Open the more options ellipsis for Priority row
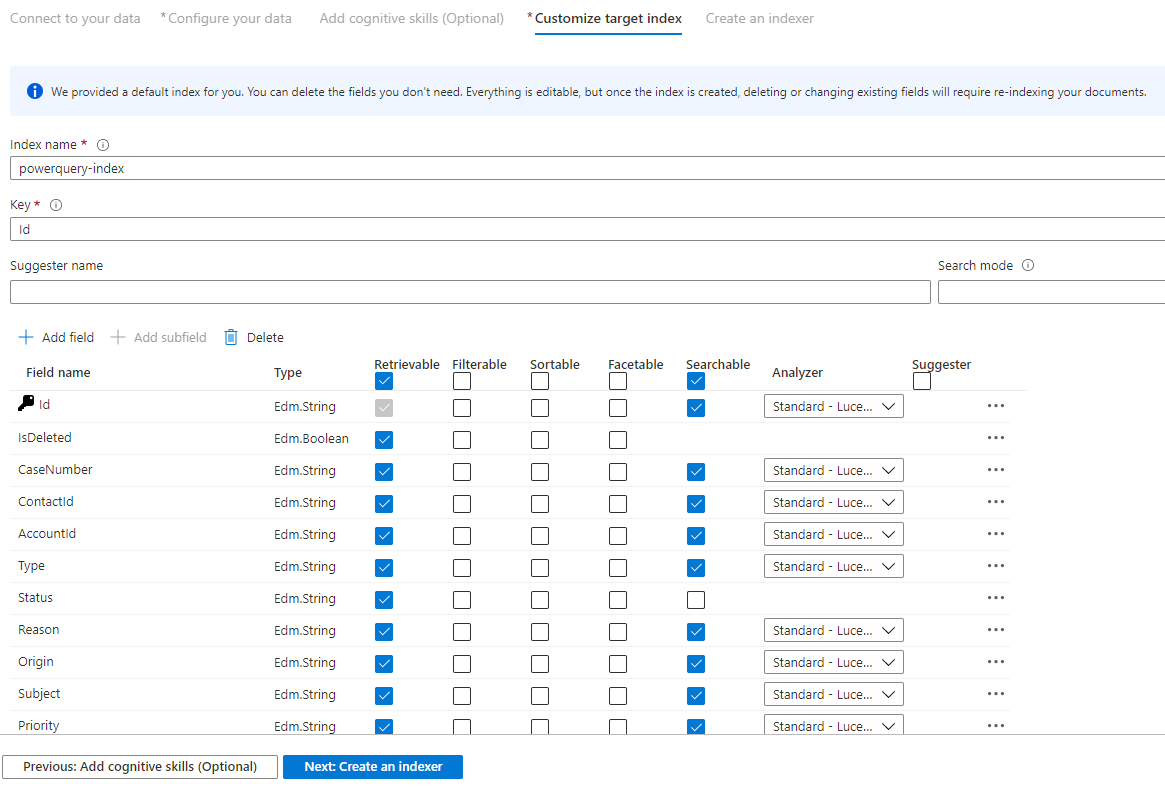Screen dimensions: 1165x789 coord(996,725)
